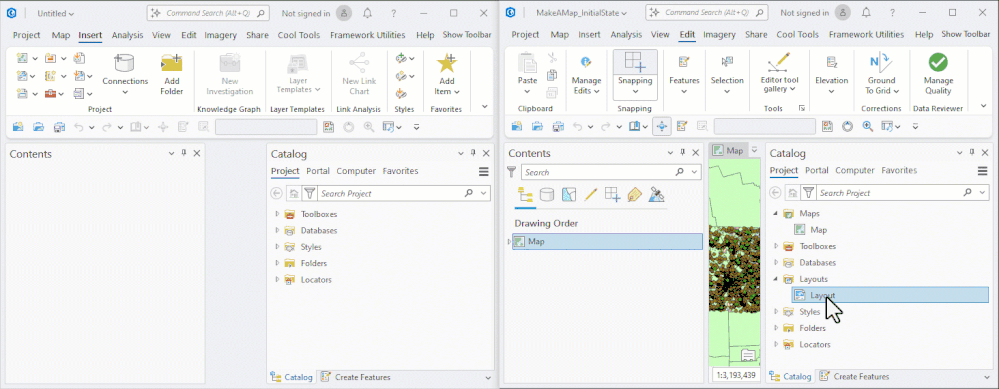Click the Project tab in the Untitled window
The height and width of the screenshot is (389, 999).
tap(26, 36)
